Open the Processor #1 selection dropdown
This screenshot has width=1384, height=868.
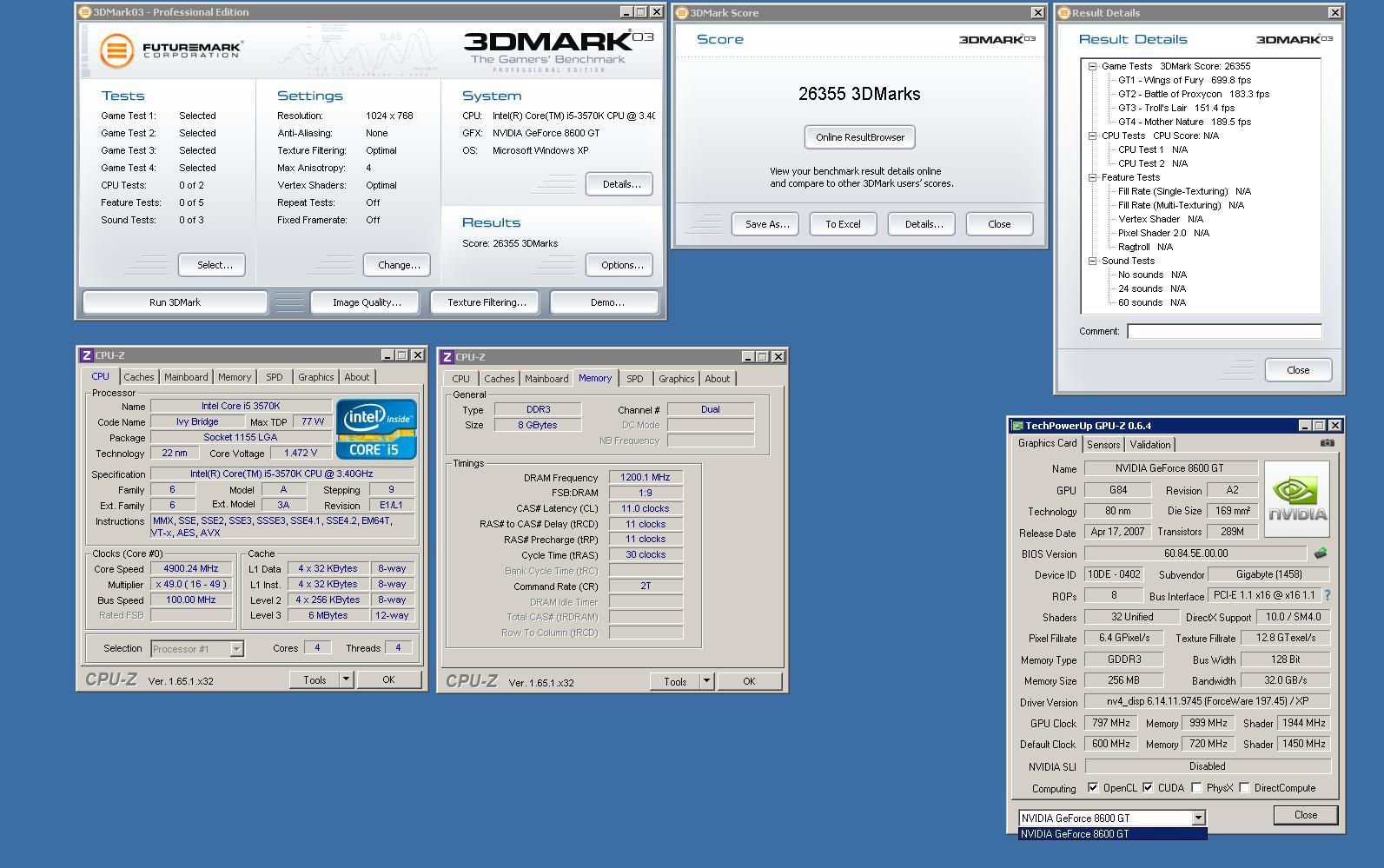[236, 649]
